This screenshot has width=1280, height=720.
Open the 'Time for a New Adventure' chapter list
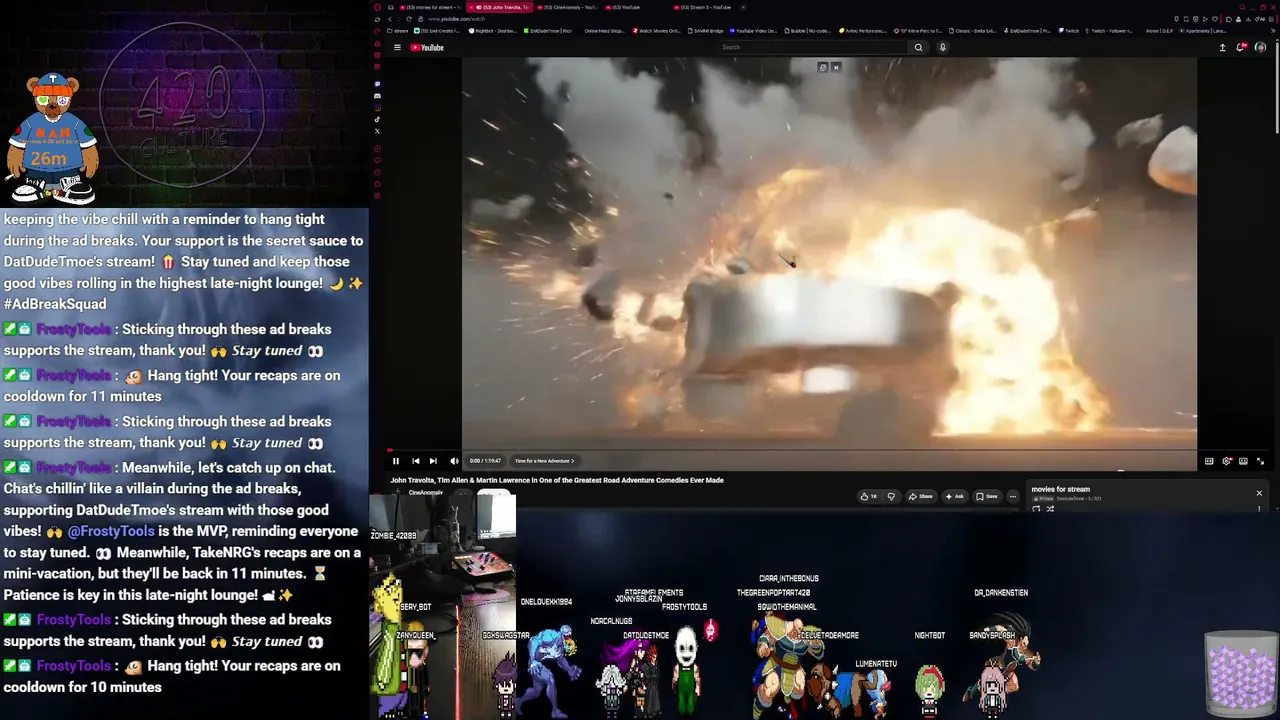(545, 461)
